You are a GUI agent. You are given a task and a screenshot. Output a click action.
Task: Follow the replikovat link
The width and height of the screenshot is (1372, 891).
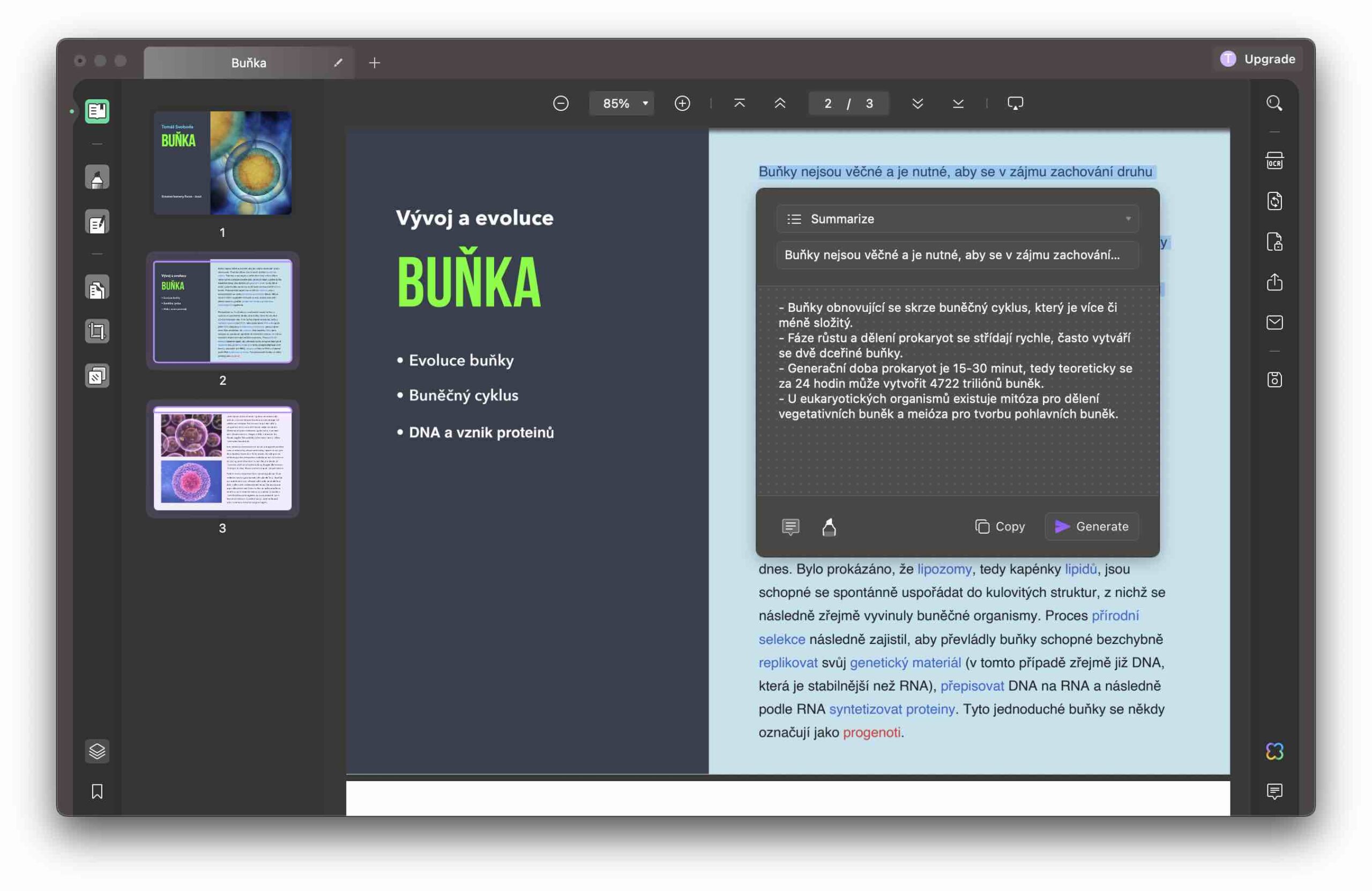[787, 662]
